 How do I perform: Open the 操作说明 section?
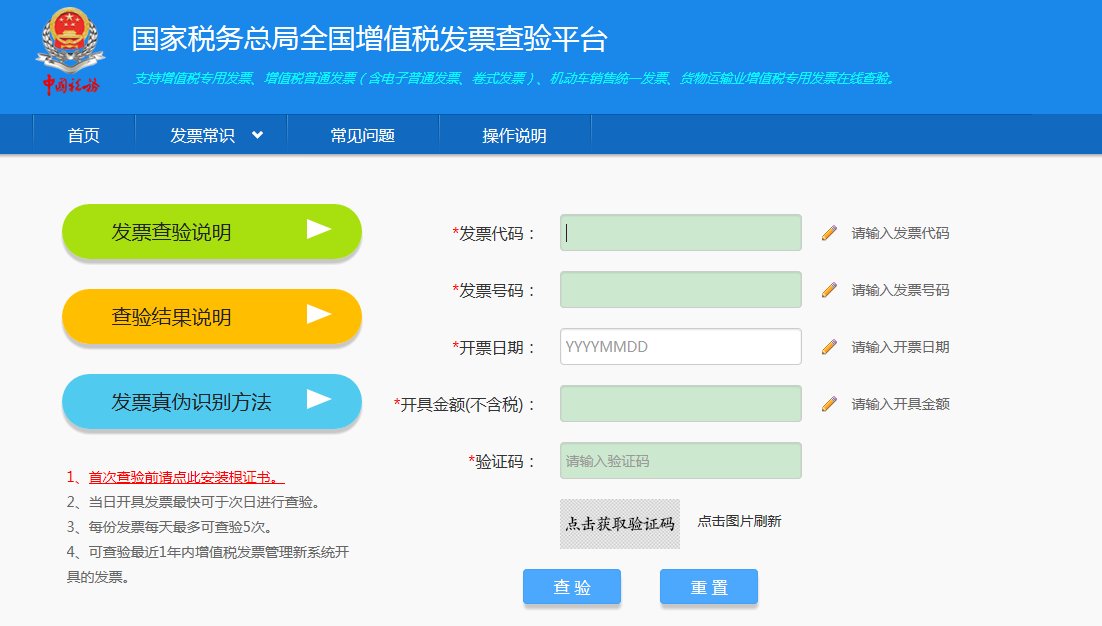pos(514,134)
